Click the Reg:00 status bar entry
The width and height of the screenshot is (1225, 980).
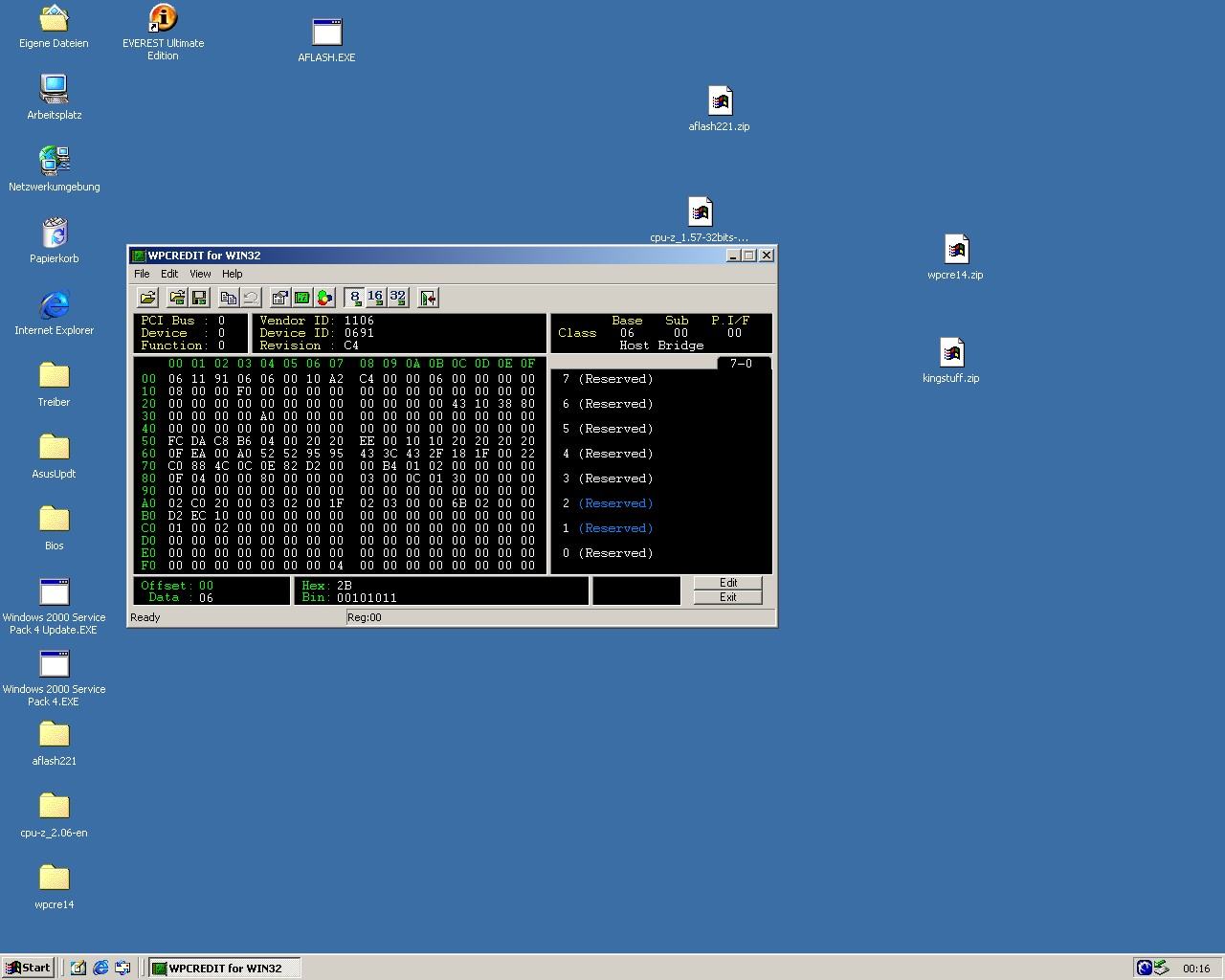click(365, 617)
